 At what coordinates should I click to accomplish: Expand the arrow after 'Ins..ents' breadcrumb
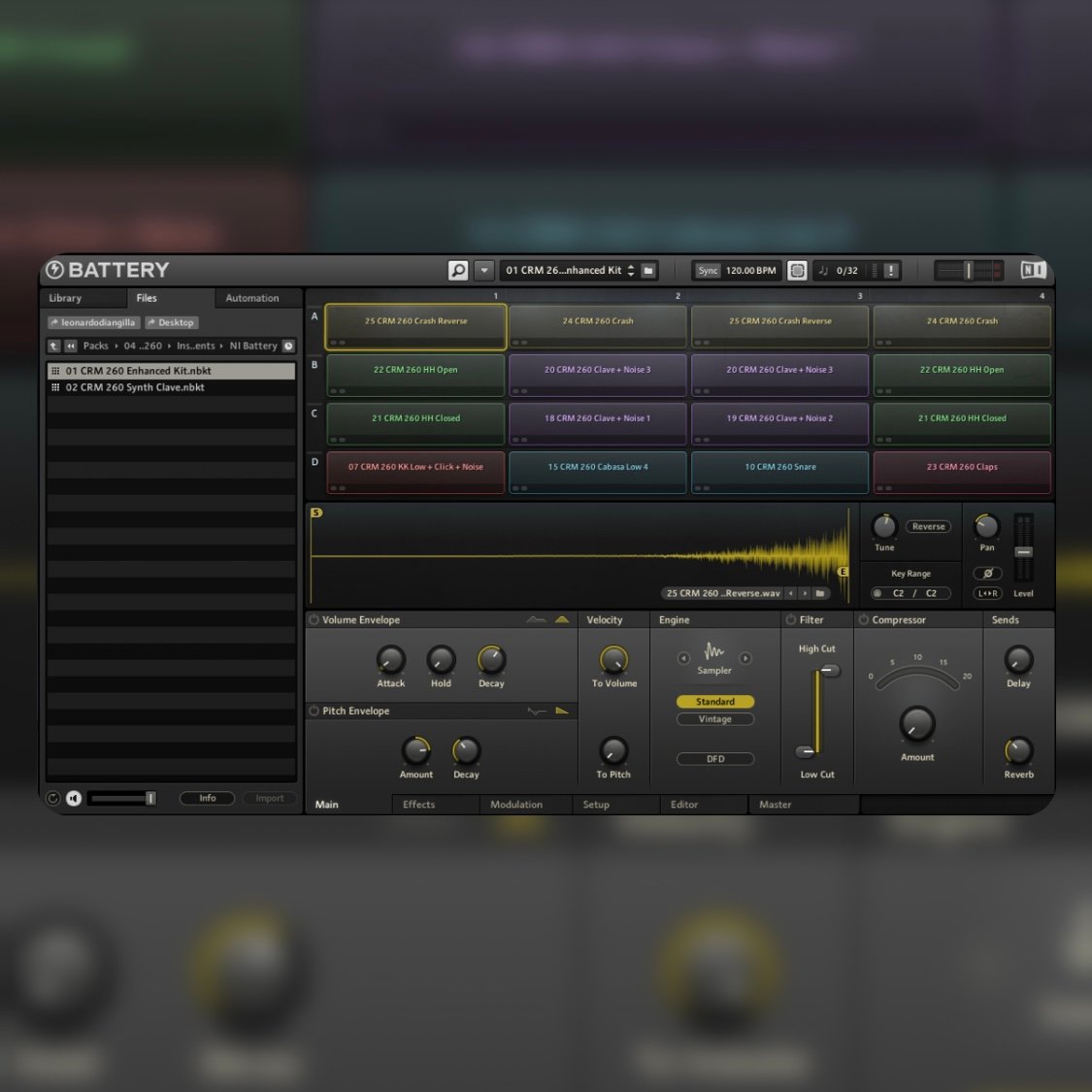(221, 346)
